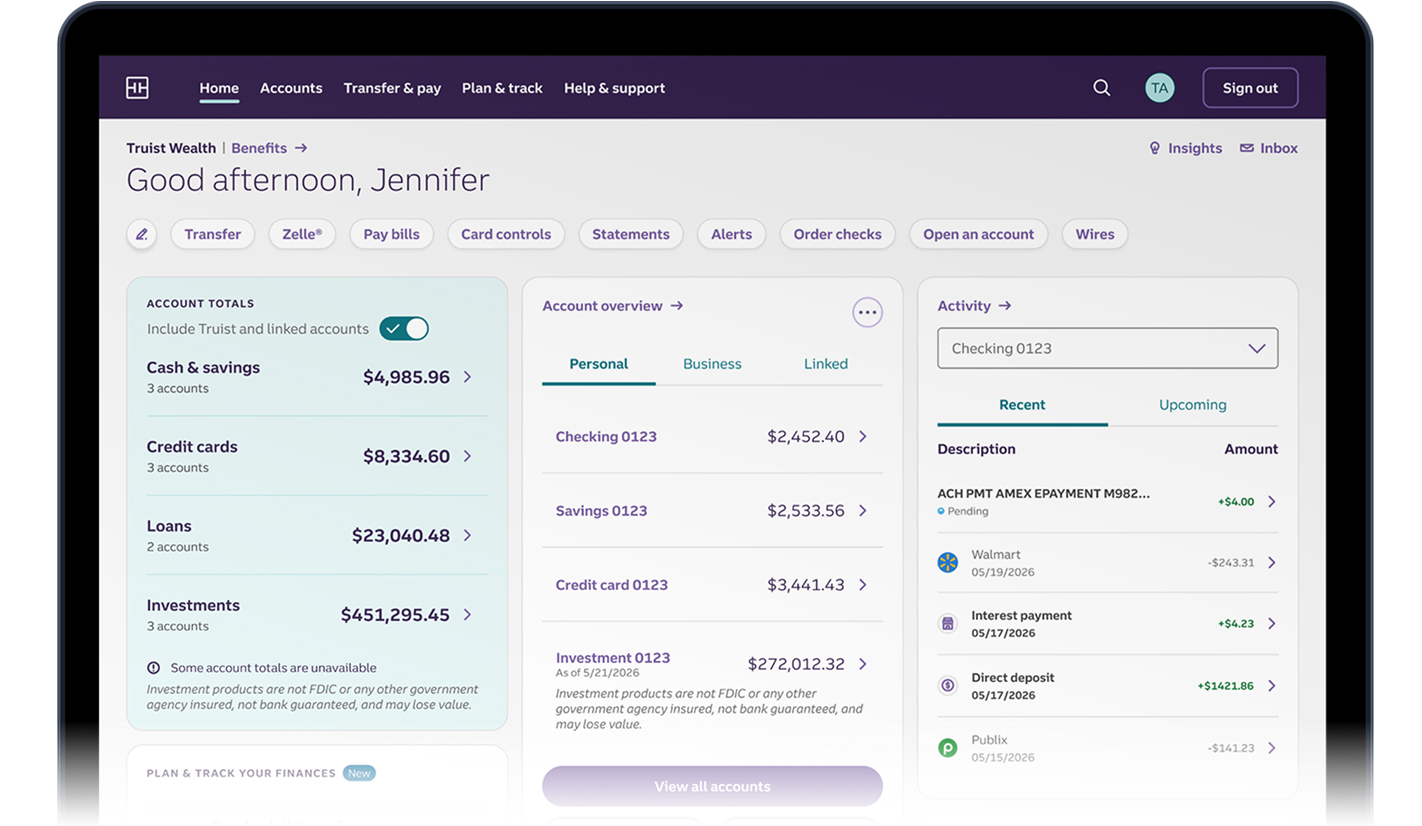The height and width of the screenshot is (826, 1422).
Task: Click the account totals unavailable info icon
Action: pos(154,667)
